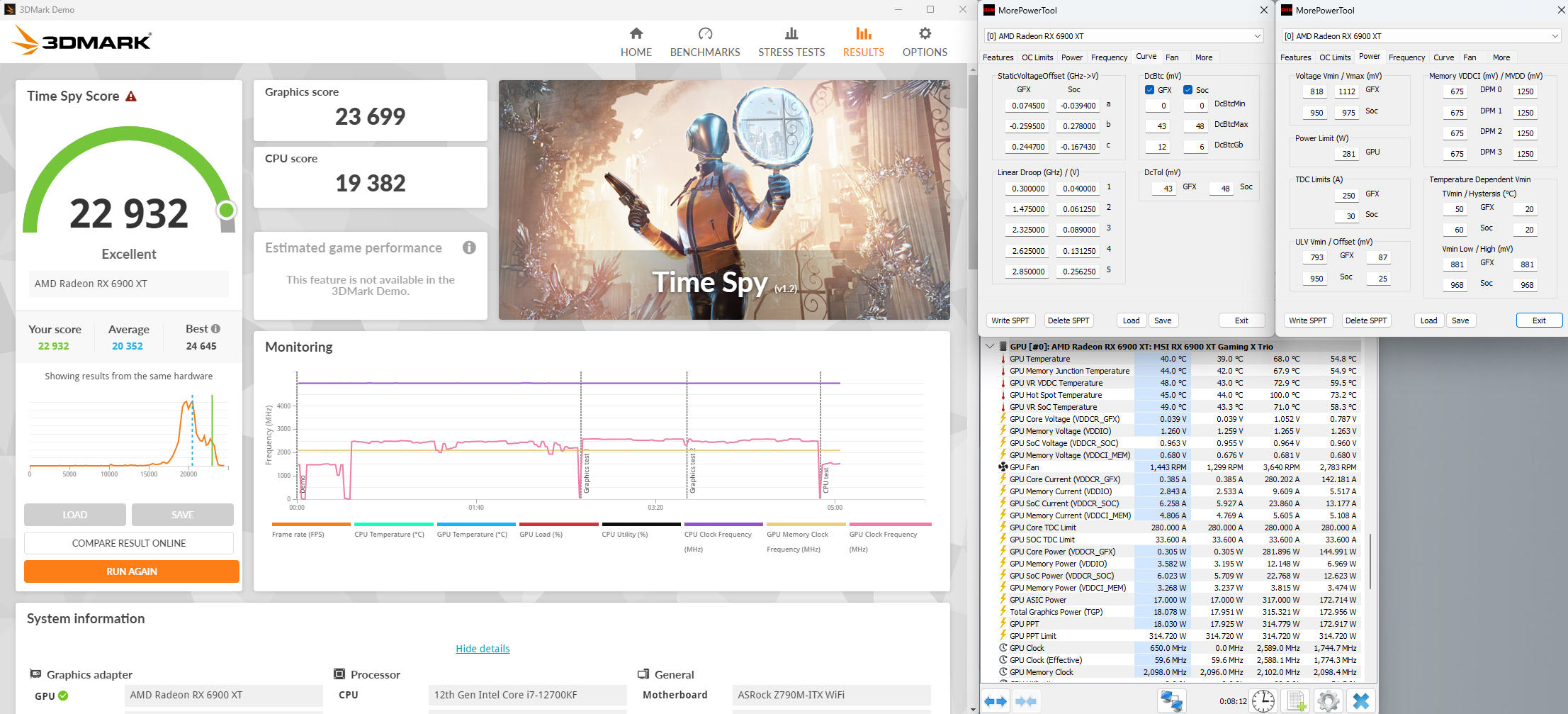
Task: Collapse the GPU [#0] AMD Radeon sensor group
Action: (990, 347)
